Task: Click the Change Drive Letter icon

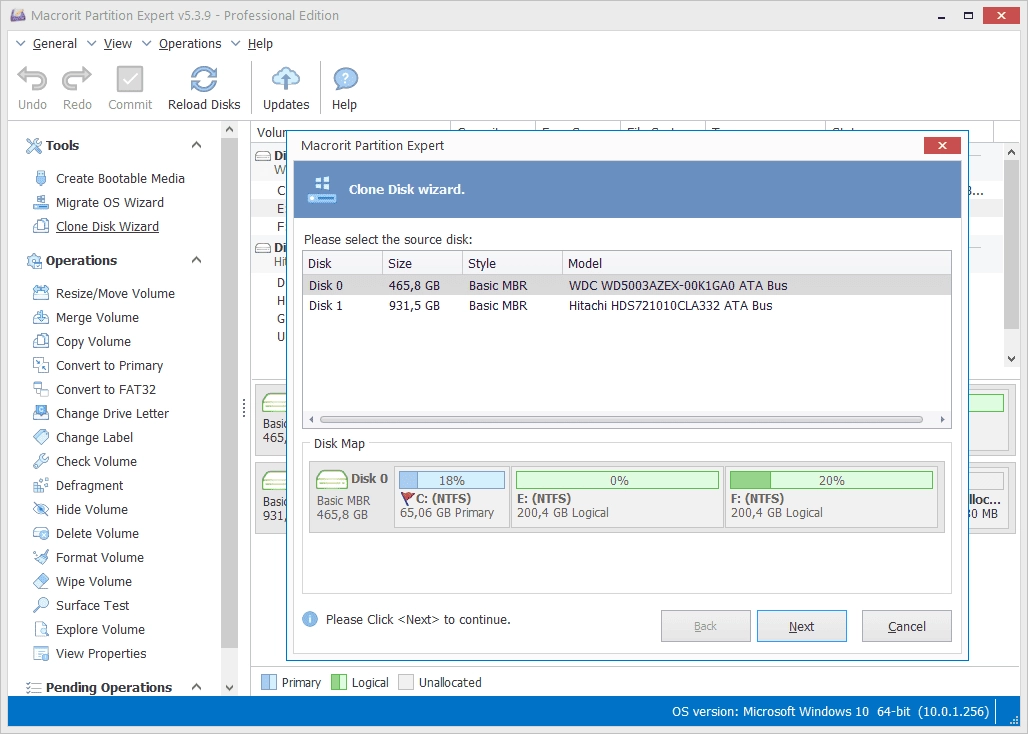Action: tap(41, 413)
